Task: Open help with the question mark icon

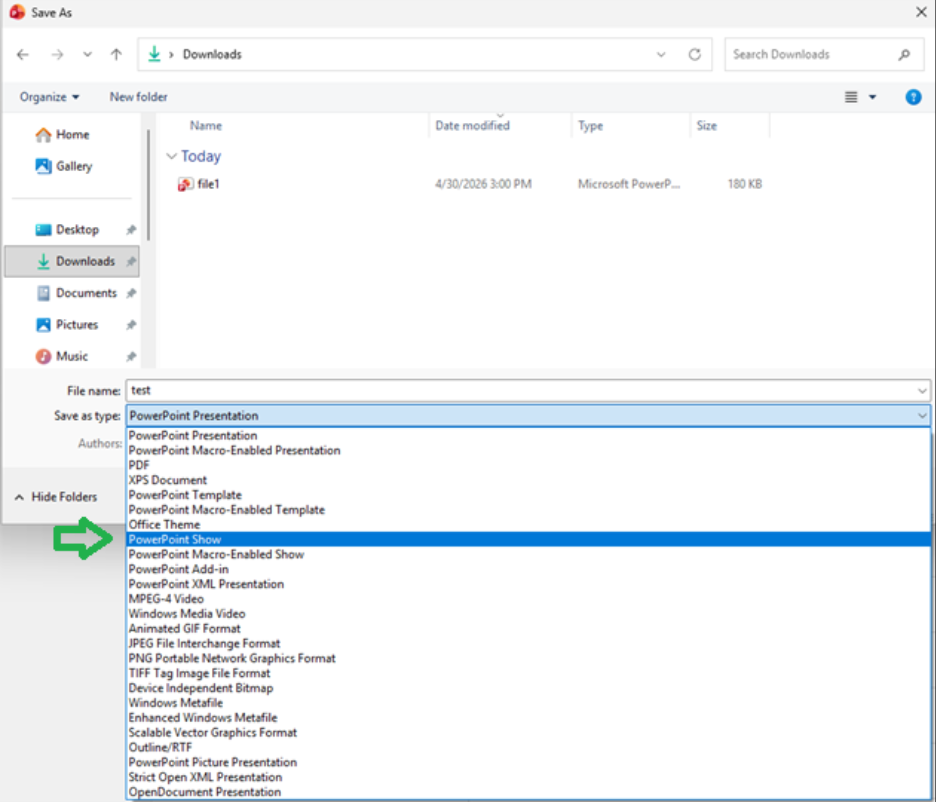Action: click(913, 97)
